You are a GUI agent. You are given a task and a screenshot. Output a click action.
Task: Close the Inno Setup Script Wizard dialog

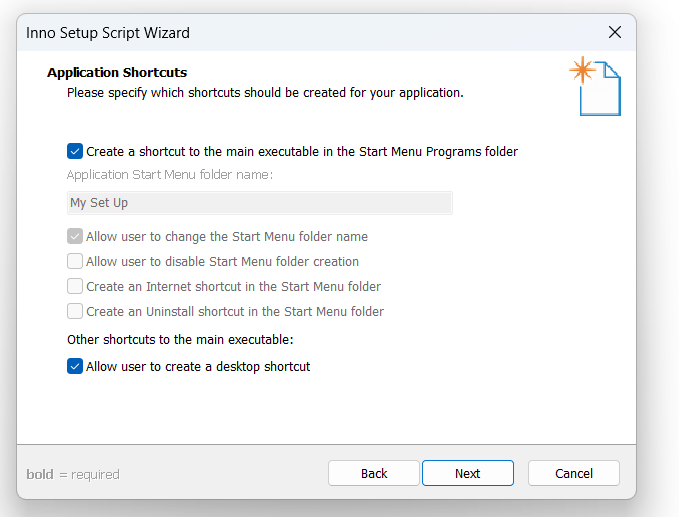point(614,32)
